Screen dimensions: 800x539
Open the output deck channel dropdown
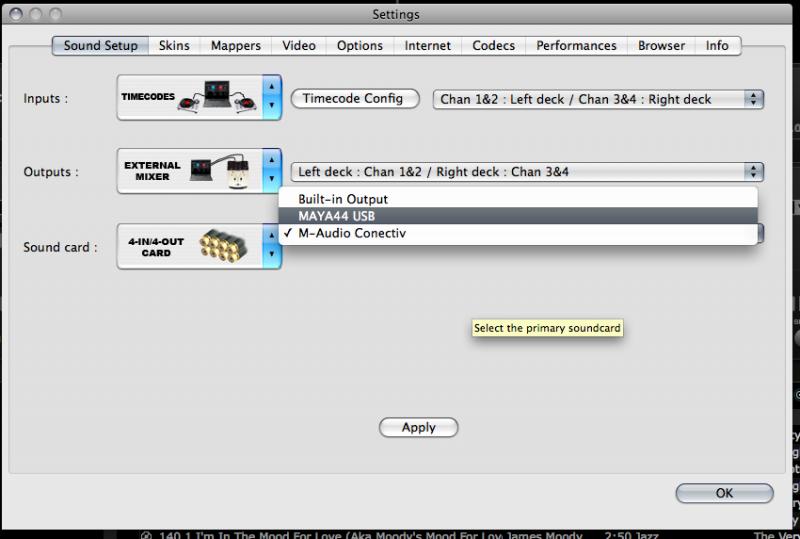526,172
